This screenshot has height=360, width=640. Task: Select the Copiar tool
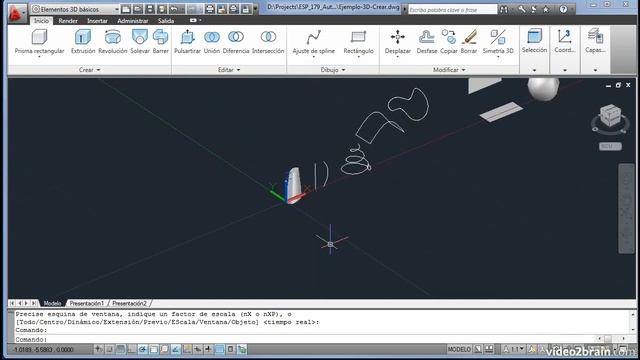pyautogui.click(x=449, y=42)
